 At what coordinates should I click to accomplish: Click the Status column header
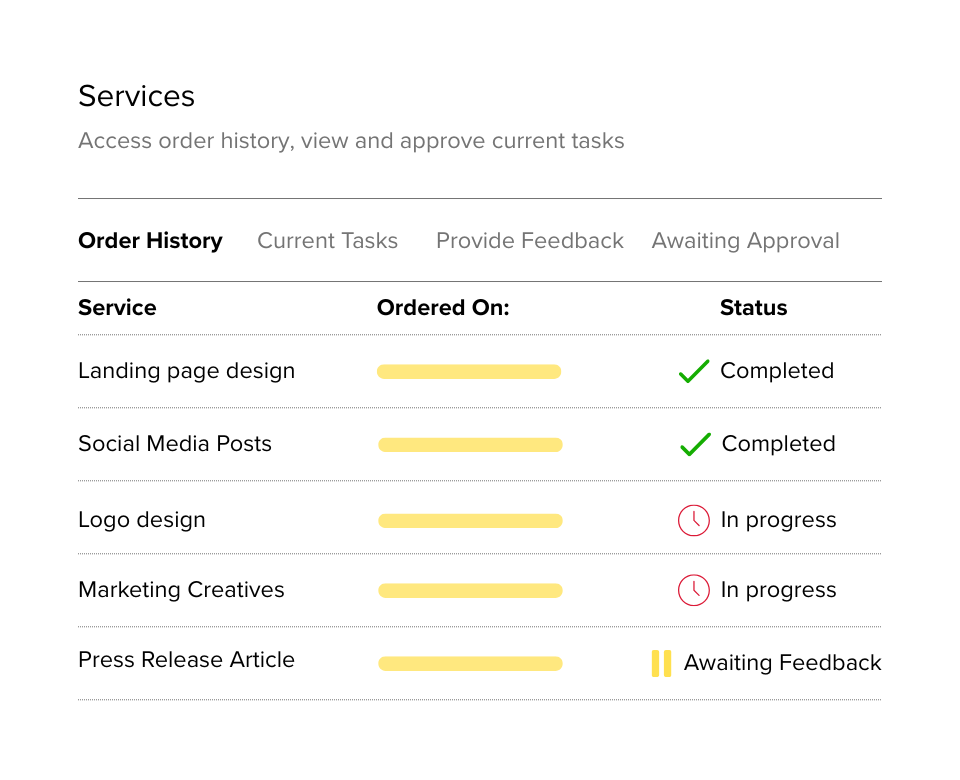tap(754, 307)
